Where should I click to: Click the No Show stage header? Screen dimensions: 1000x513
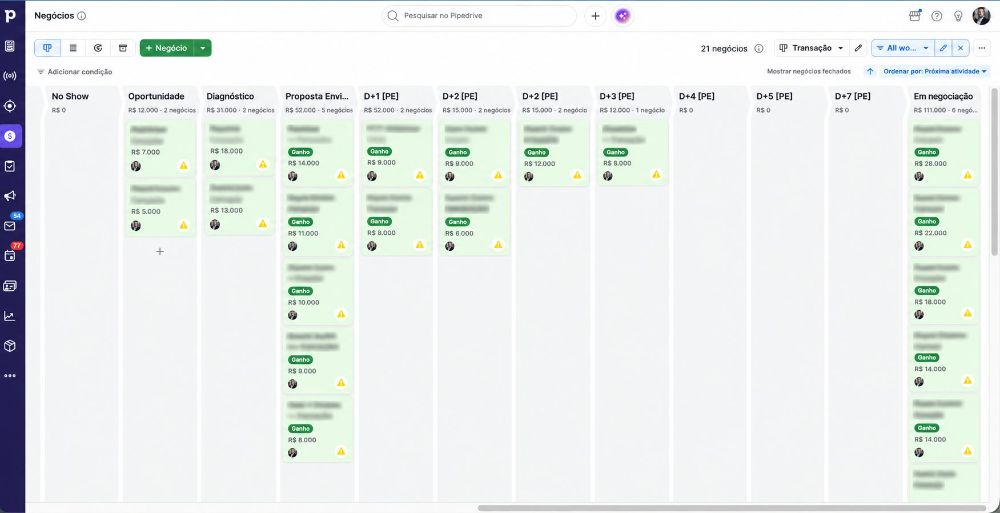click(x=70, y=96)
